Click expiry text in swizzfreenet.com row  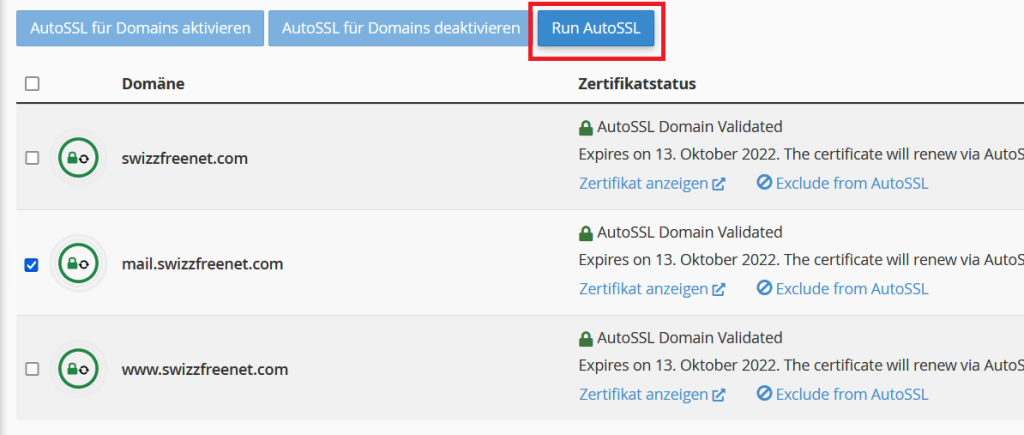(801, 155)
